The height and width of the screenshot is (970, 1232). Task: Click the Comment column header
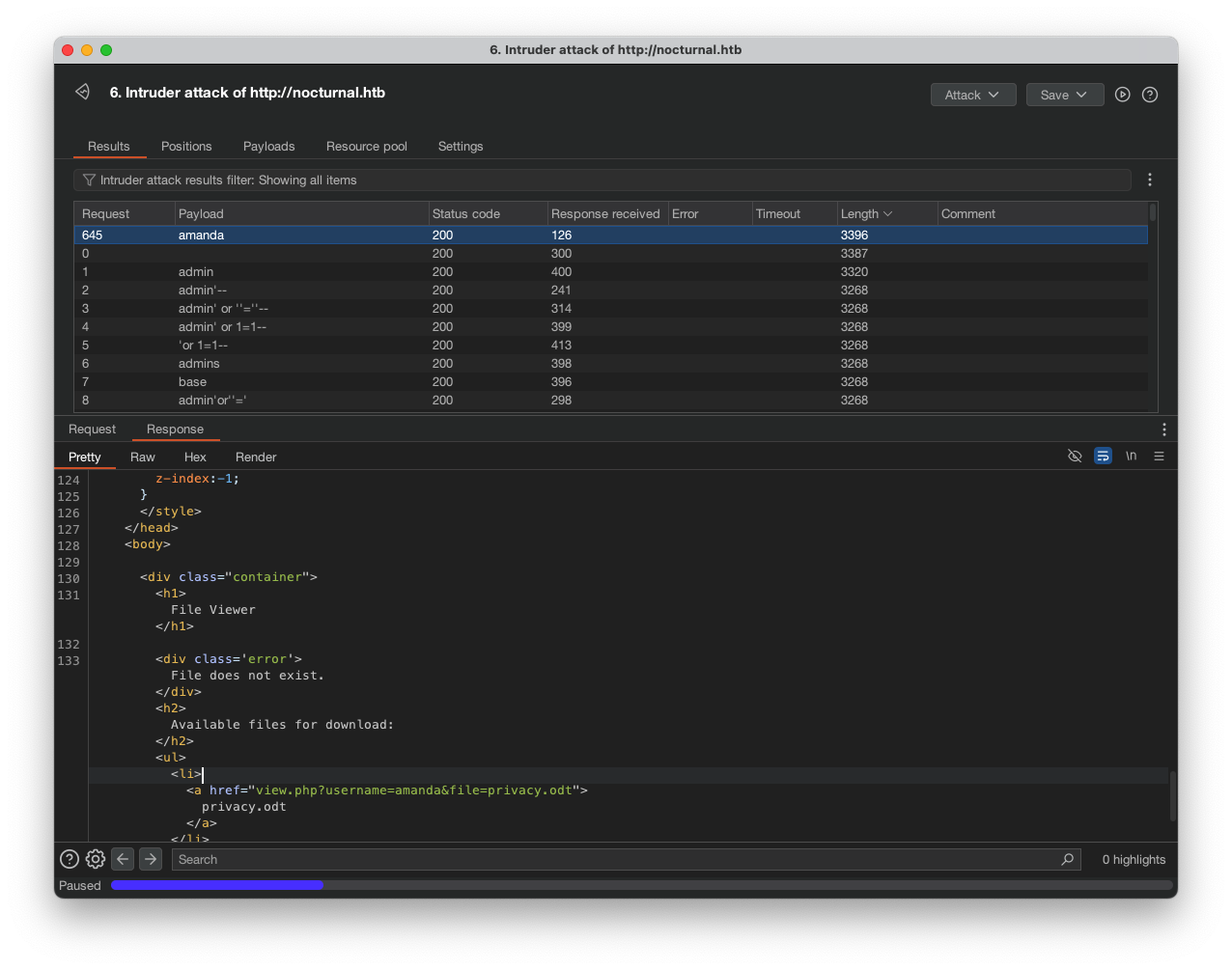(x=1043, y=214)
